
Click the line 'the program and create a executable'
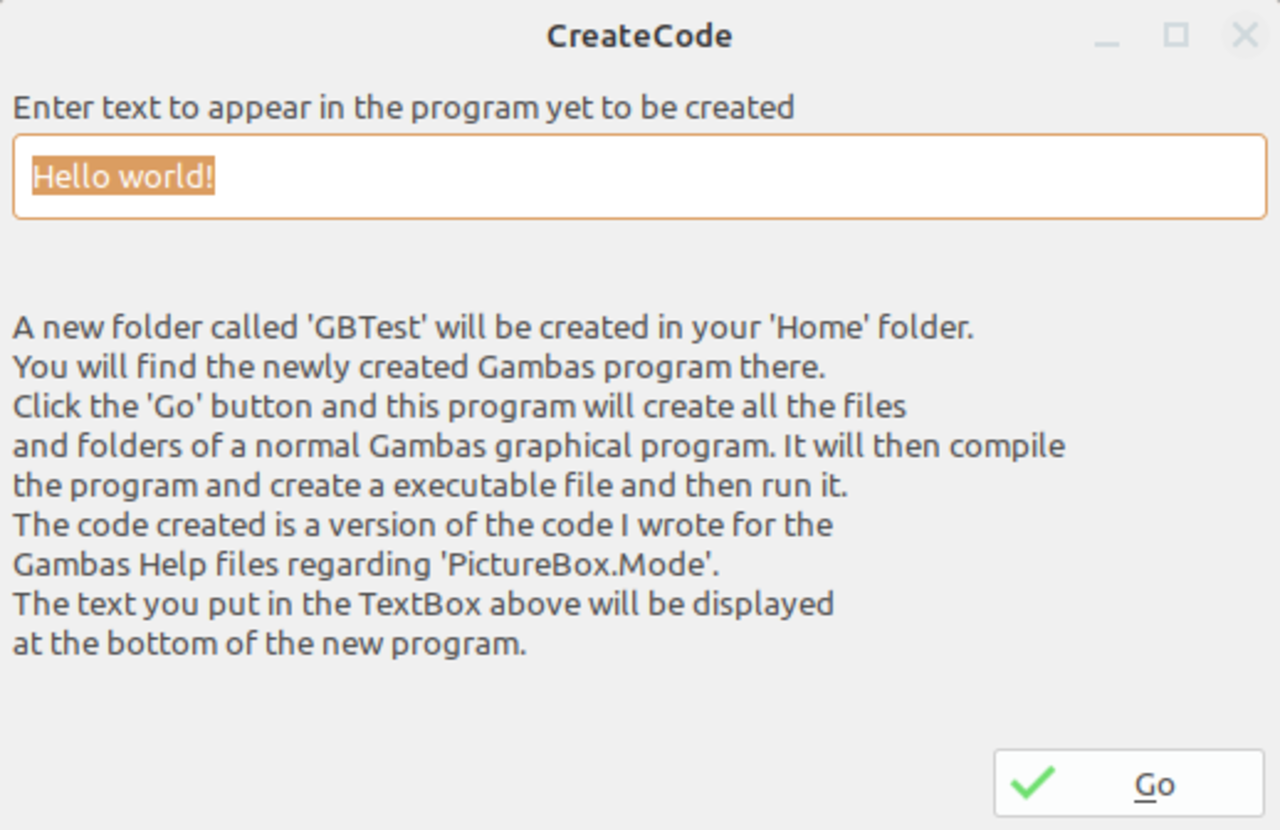[x=430, y=485]
